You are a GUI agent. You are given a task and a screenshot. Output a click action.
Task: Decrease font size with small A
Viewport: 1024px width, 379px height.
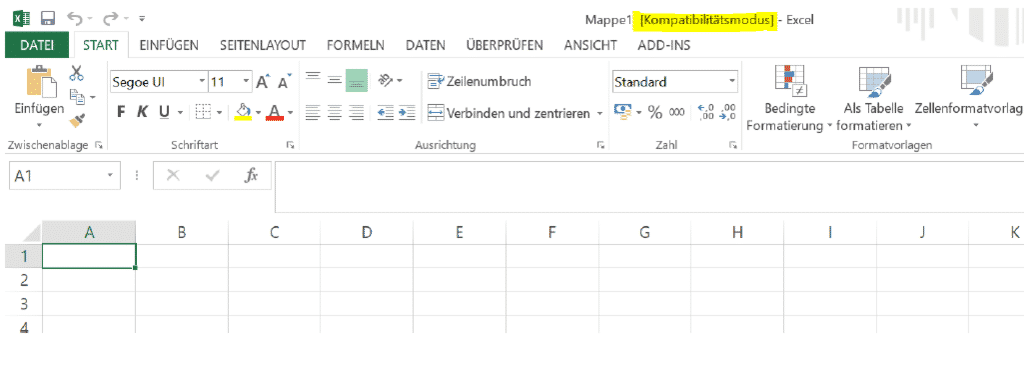[x=285, y=82]
